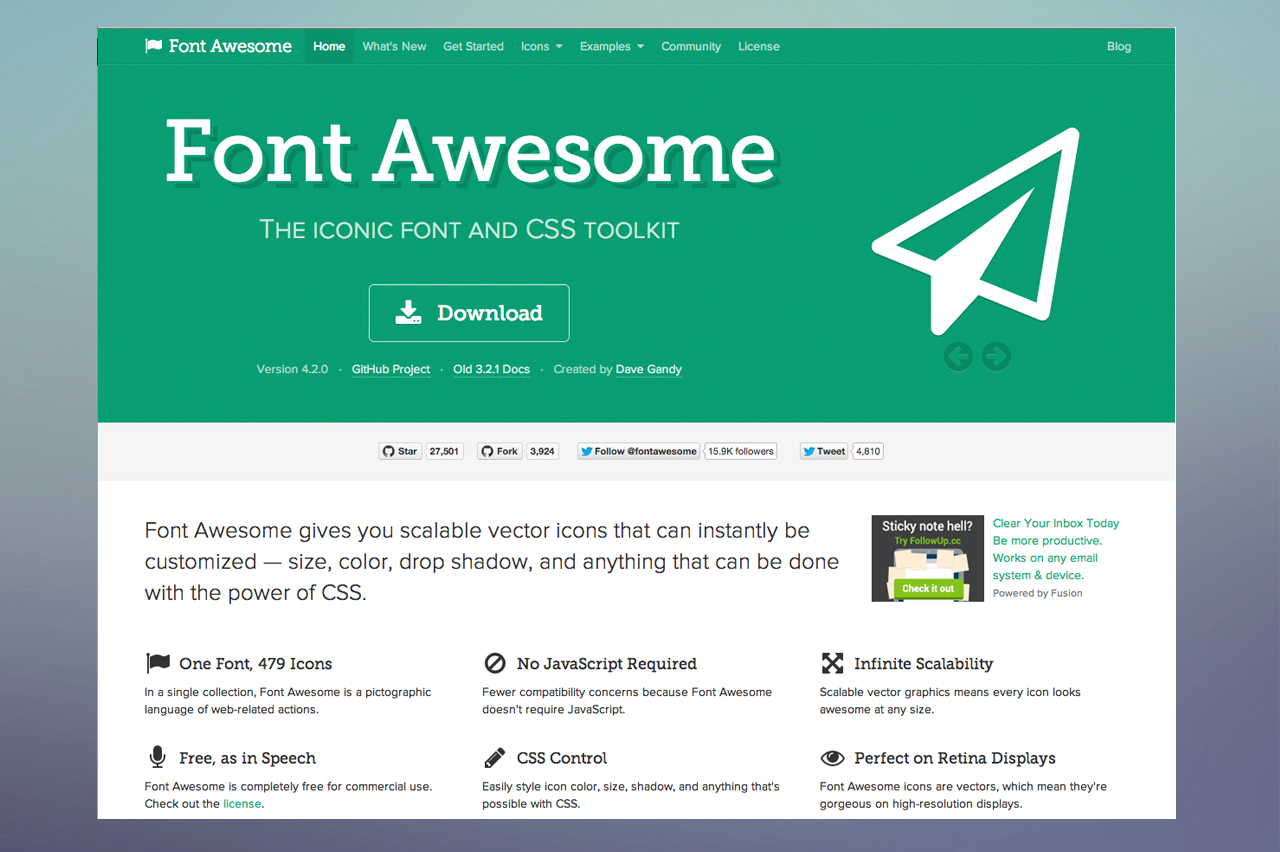The height and width of the screenshot is (852, 1280).
Task: Visit Dave Gandy's profile link
Action: click(649, 369)
